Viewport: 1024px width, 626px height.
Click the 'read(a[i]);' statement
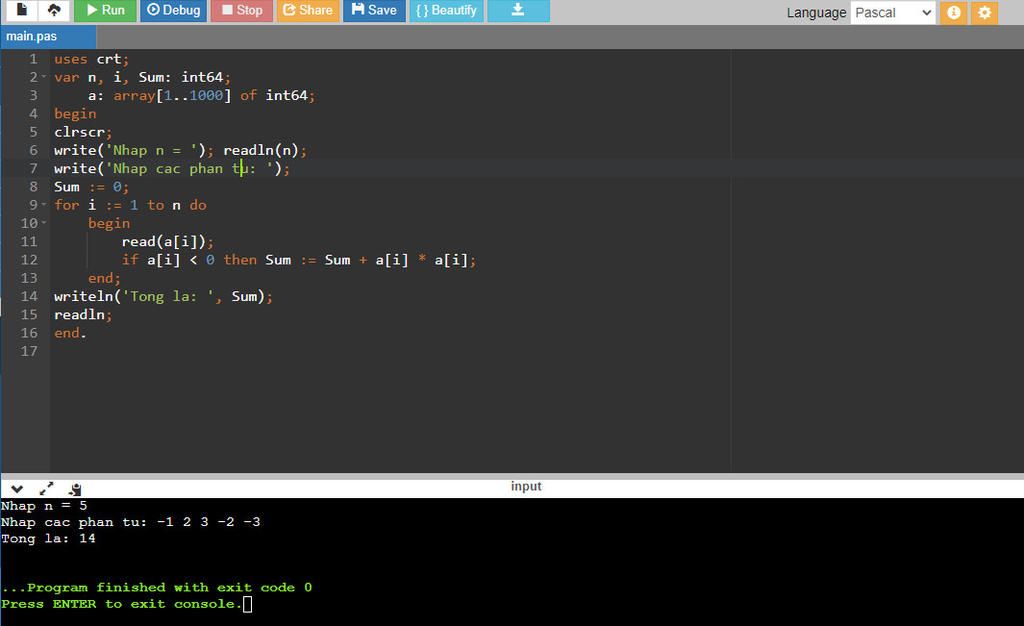pyautogui.click(x=167, y=242)
